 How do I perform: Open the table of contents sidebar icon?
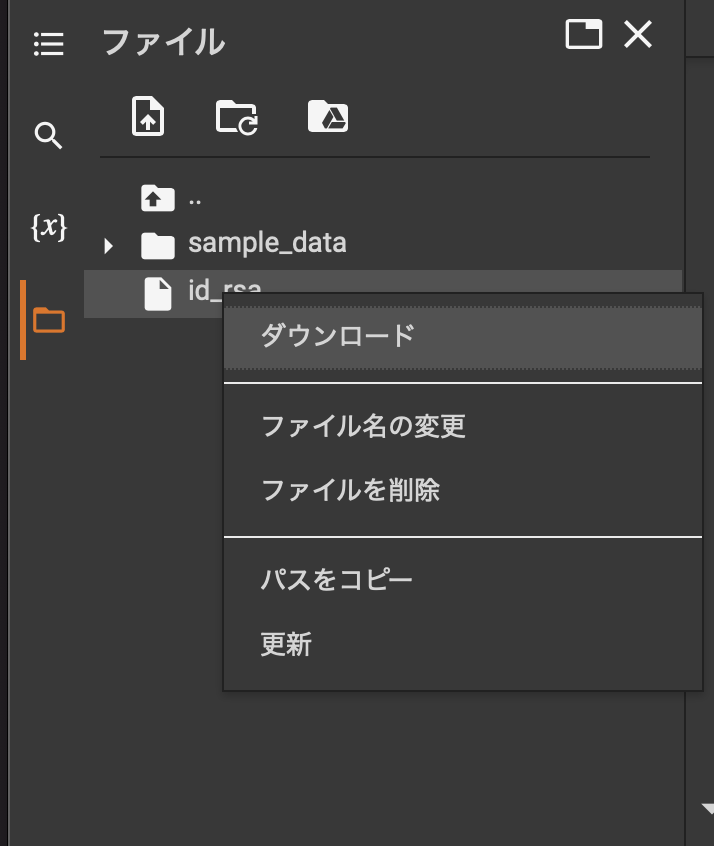[48, 44]
